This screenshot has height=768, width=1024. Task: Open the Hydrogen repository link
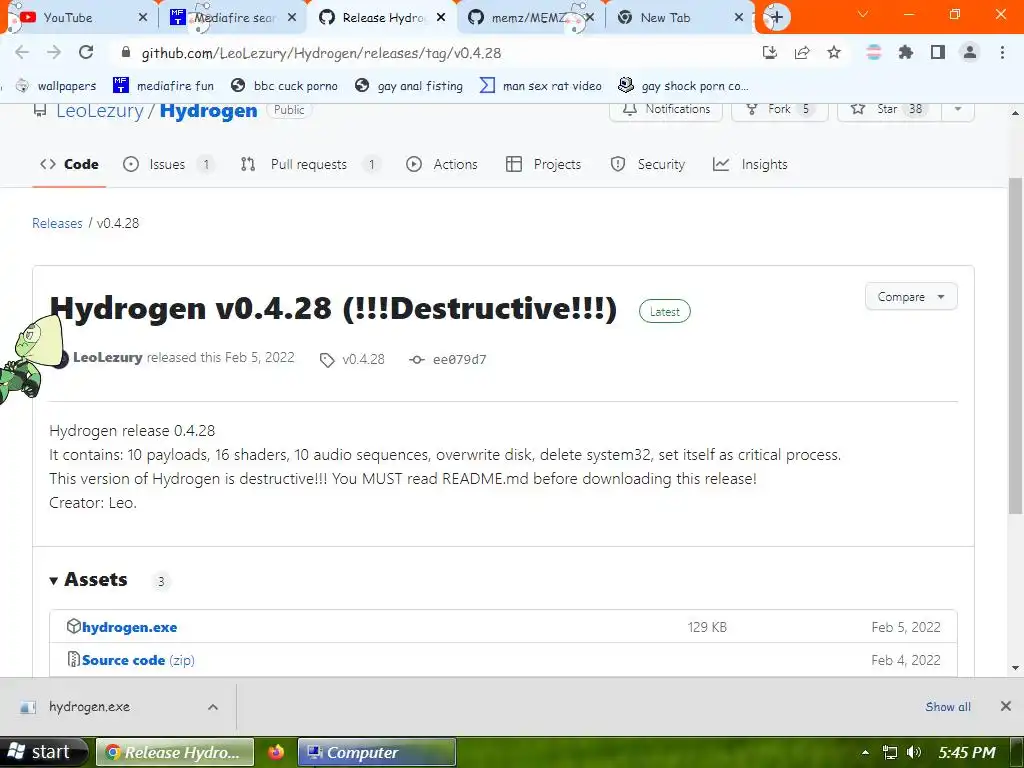point(208,111)
